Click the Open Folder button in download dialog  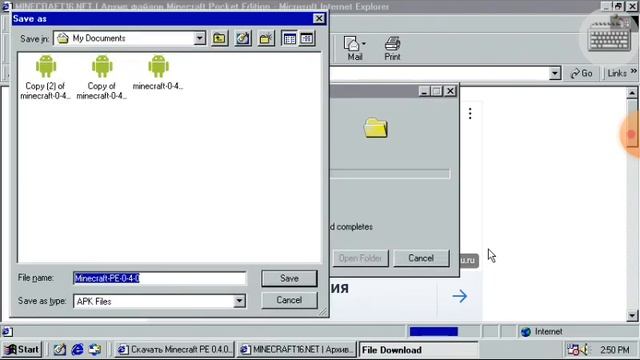(x=360, y=258)
